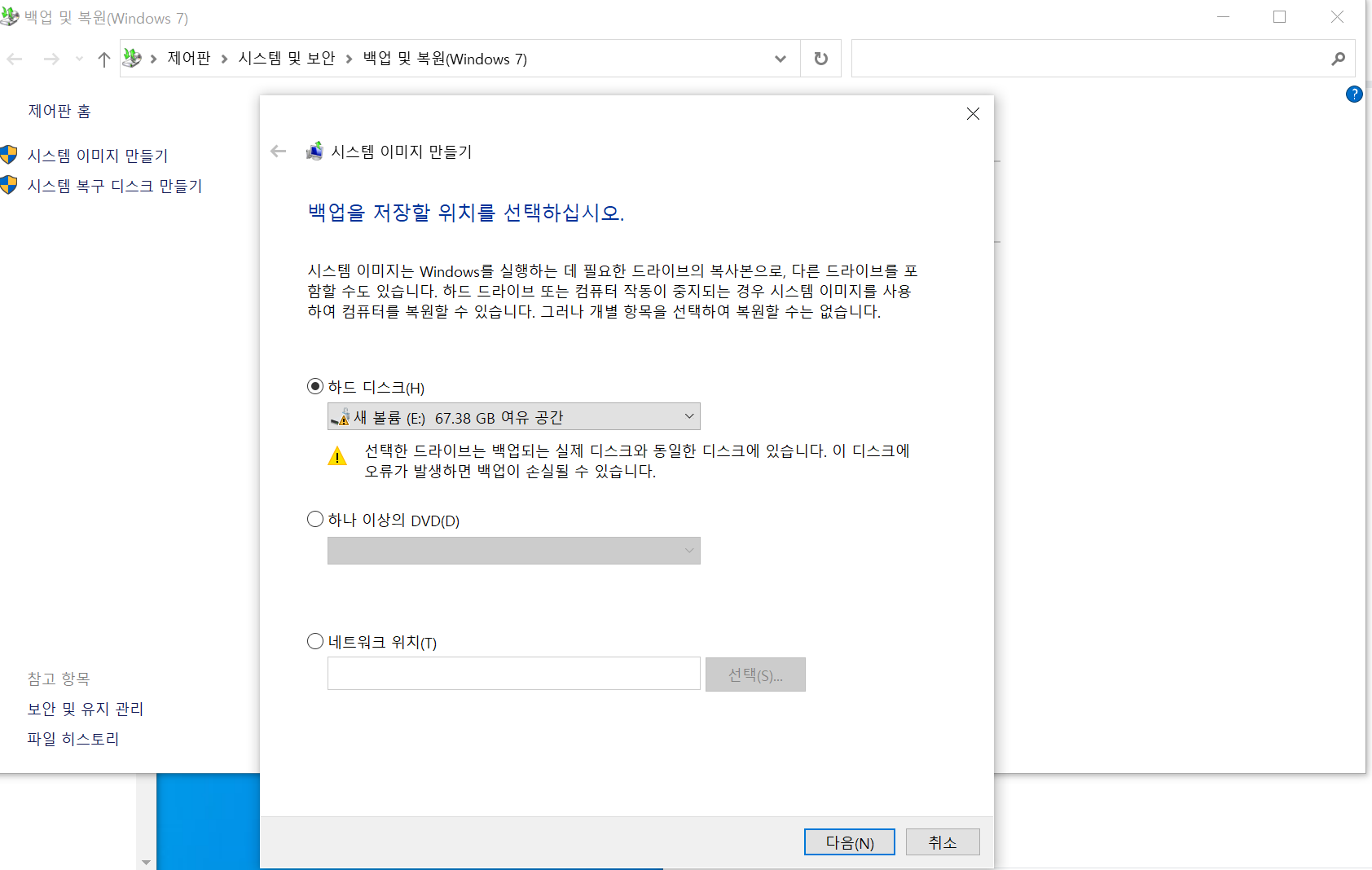Viewport: 1372px width, 870px height.
Task: Select the 네트워크 위치(T) radio button
Action: click(x=314, y=641)
